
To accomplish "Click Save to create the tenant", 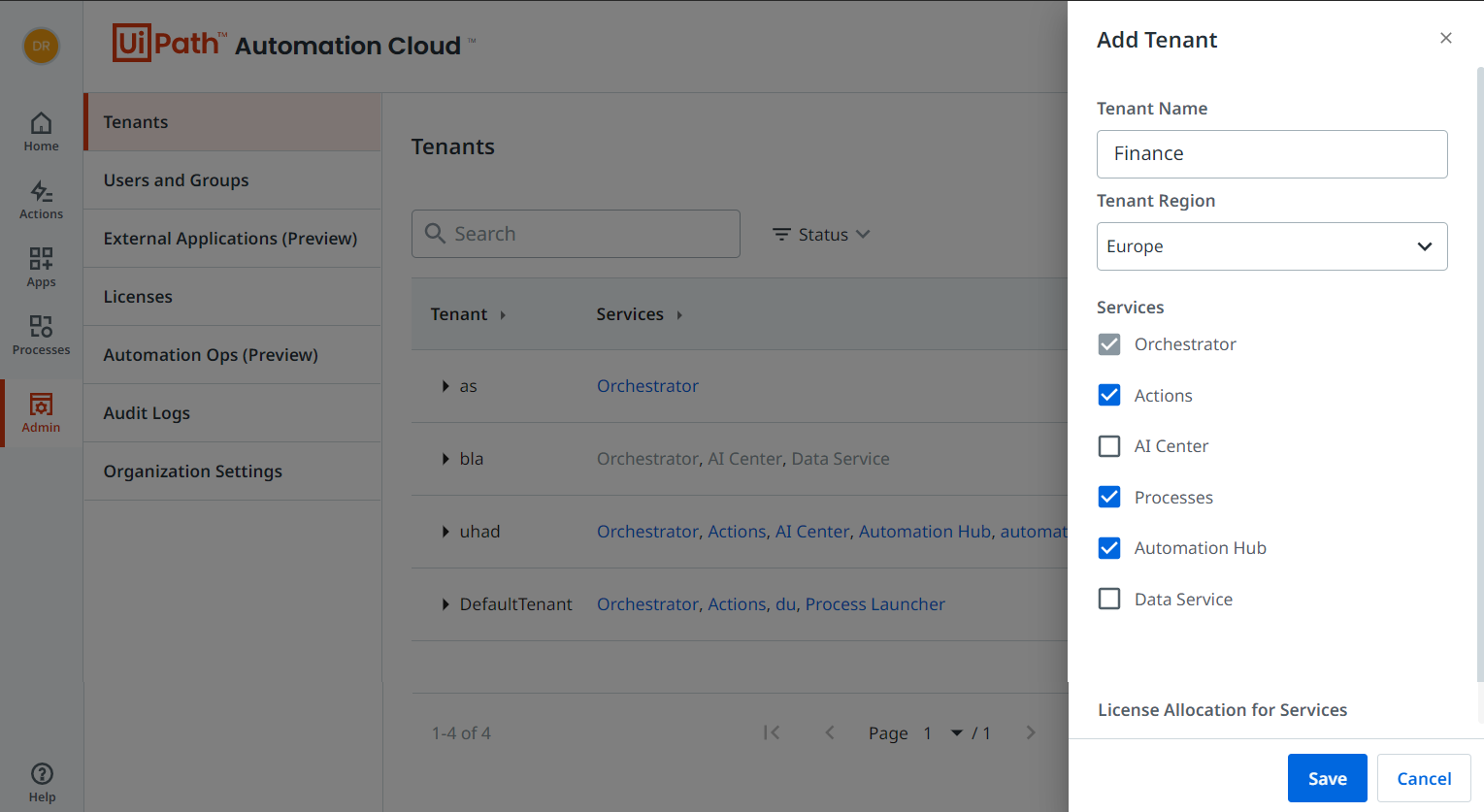I will coord(1327,778).
